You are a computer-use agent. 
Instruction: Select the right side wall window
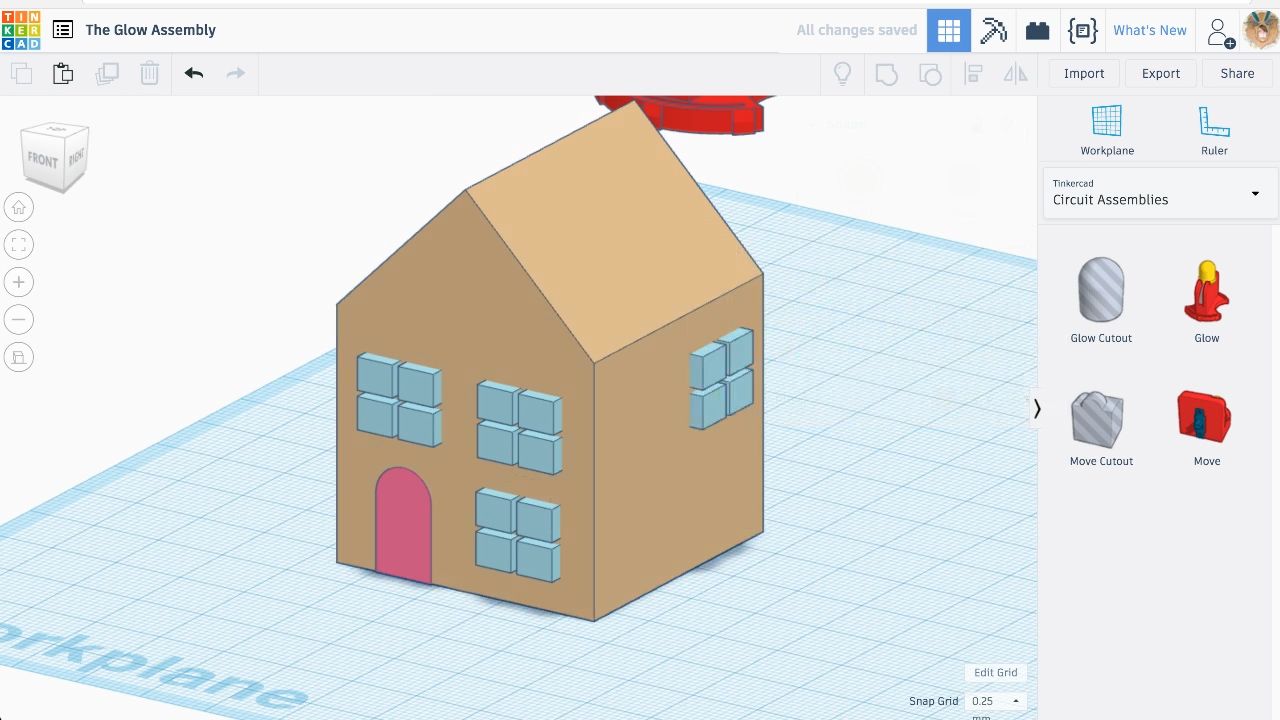click(722, 378)
